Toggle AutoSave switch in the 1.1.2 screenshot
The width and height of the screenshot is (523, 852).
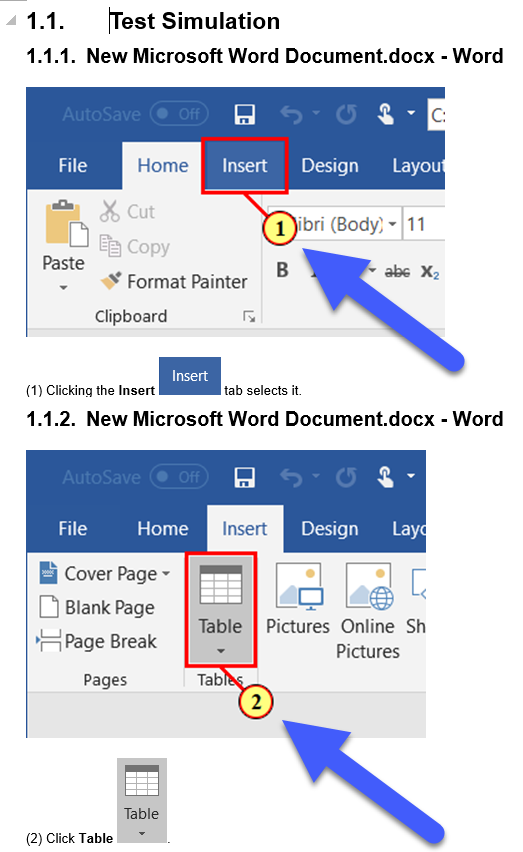179,477
